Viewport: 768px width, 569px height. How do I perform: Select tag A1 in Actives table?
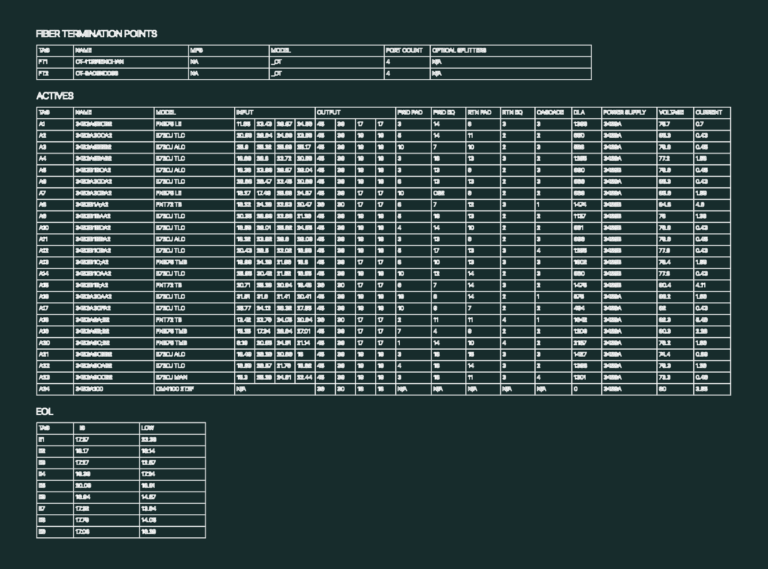pyautogui.click(x=42, y=124)
